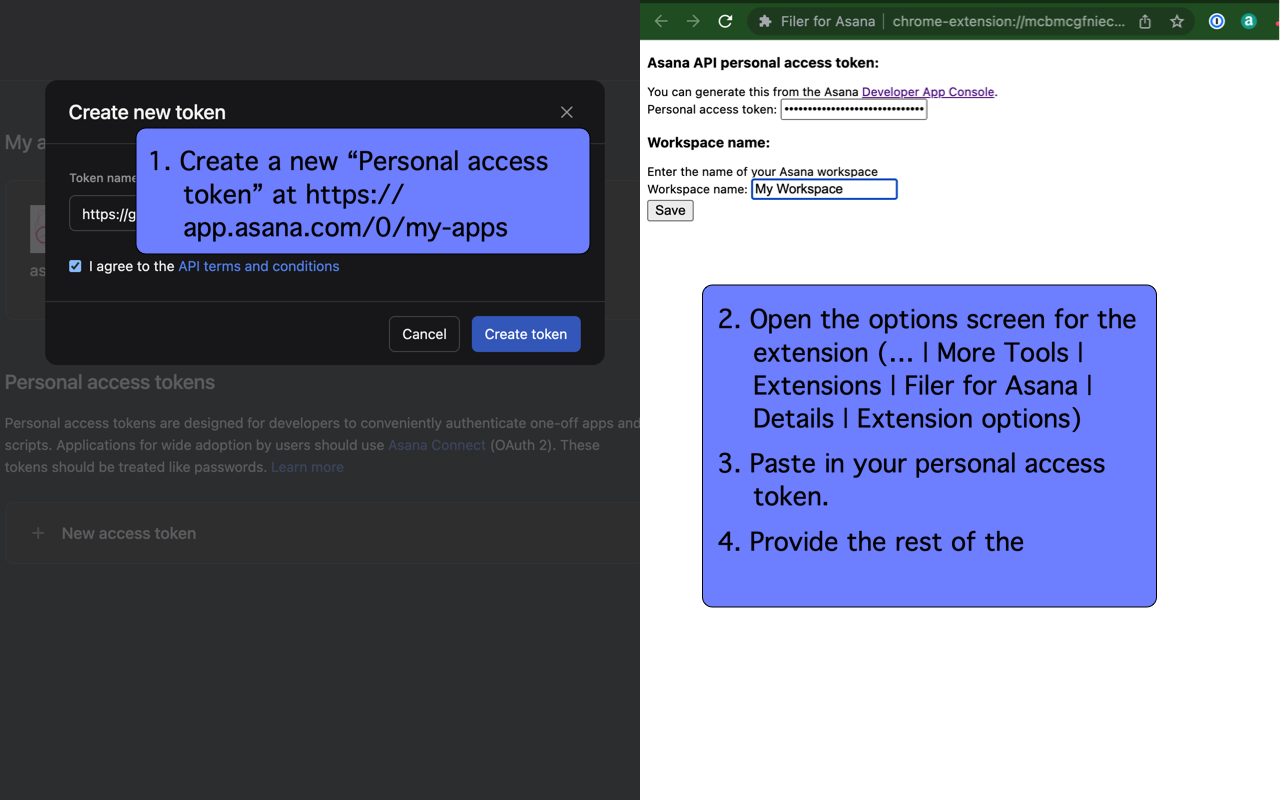
Task: Open the Developer App Console link
Action: click(x=928, y=92)
